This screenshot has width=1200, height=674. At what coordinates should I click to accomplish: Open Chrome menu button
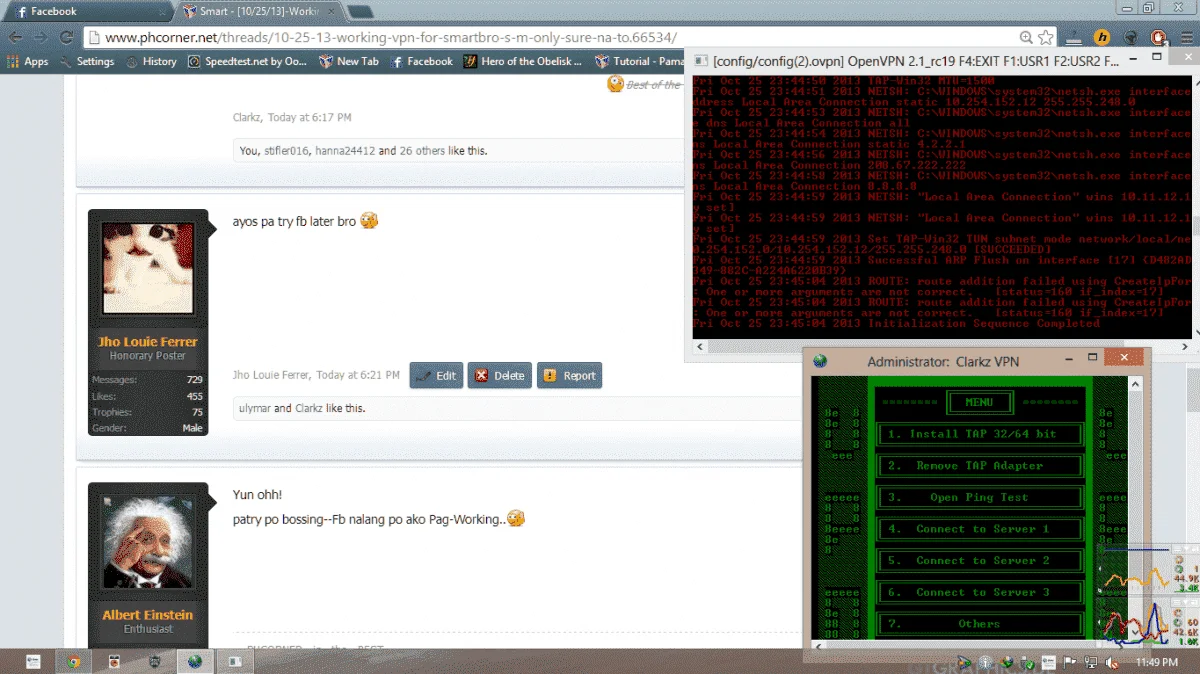tap(1185, 37)
